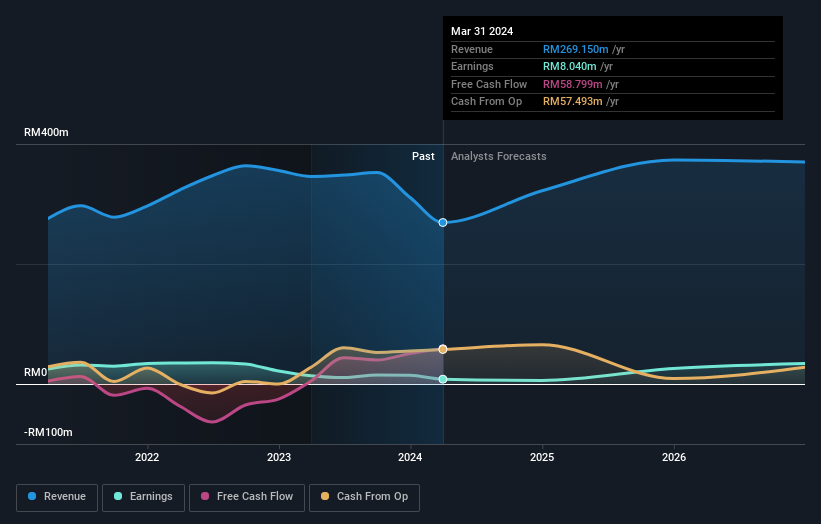Toggle the Revenue legend button

click(57, 497)
